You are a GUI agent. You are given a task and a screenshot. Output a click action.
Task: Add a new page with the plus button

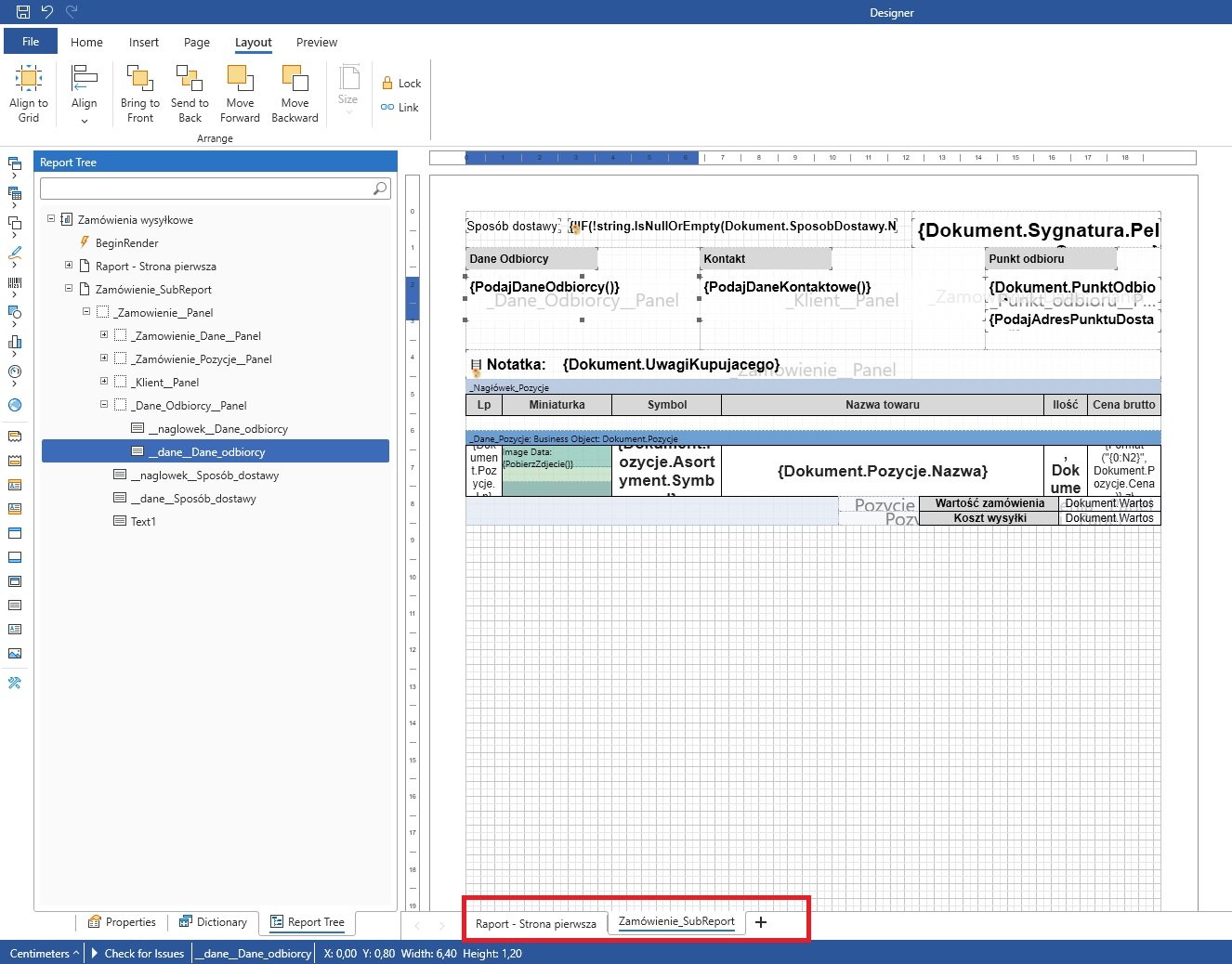pos(761,922)
